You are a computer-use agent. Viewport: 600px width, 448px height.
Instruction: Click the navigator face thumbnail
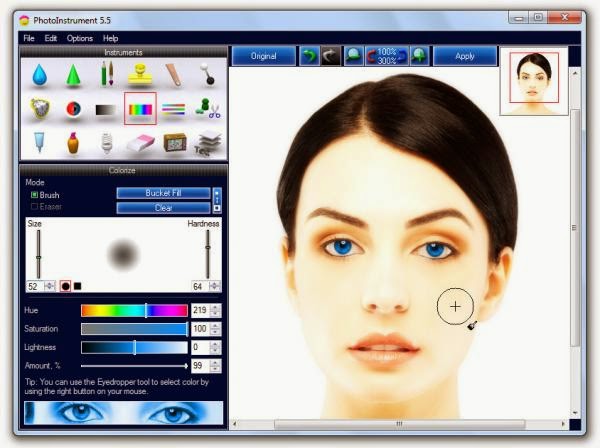[x=534, y=81]
